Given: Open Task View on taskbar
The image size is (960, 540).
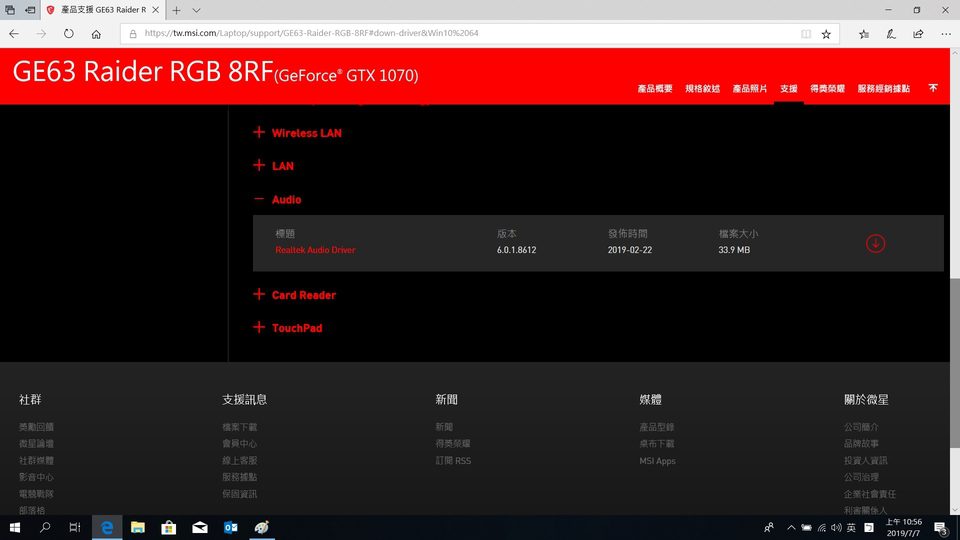Looking at the screenshot, I should pyautogui.click(x=75, y=527).
